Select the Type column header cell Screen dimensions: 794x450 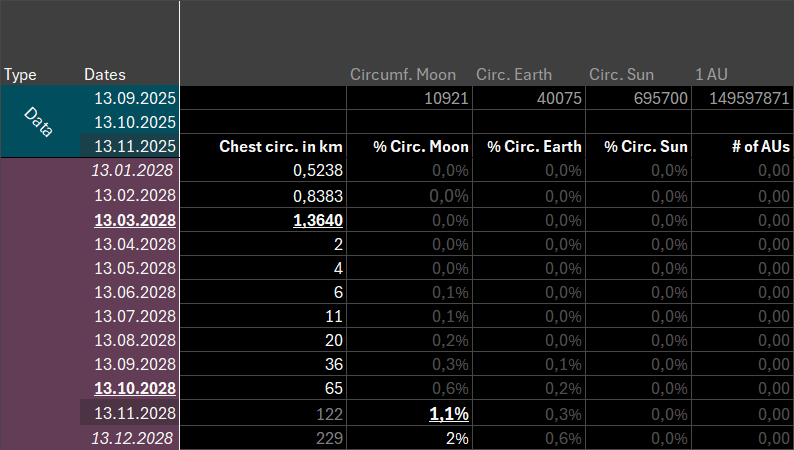20,75
